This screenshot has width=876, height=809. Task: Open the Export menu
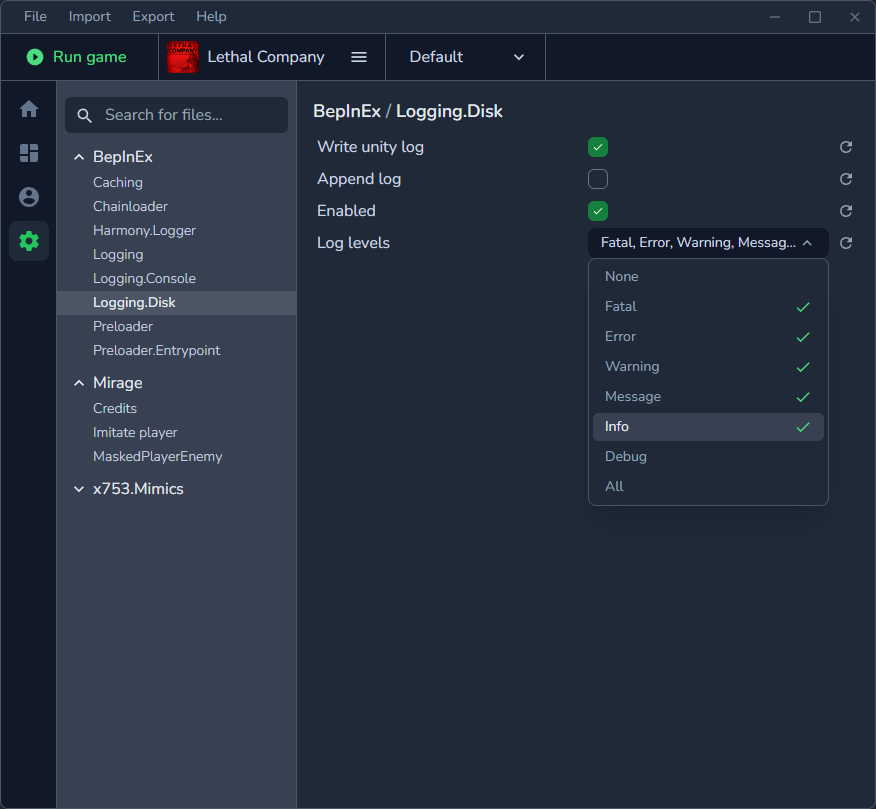(x=153, y=17)
